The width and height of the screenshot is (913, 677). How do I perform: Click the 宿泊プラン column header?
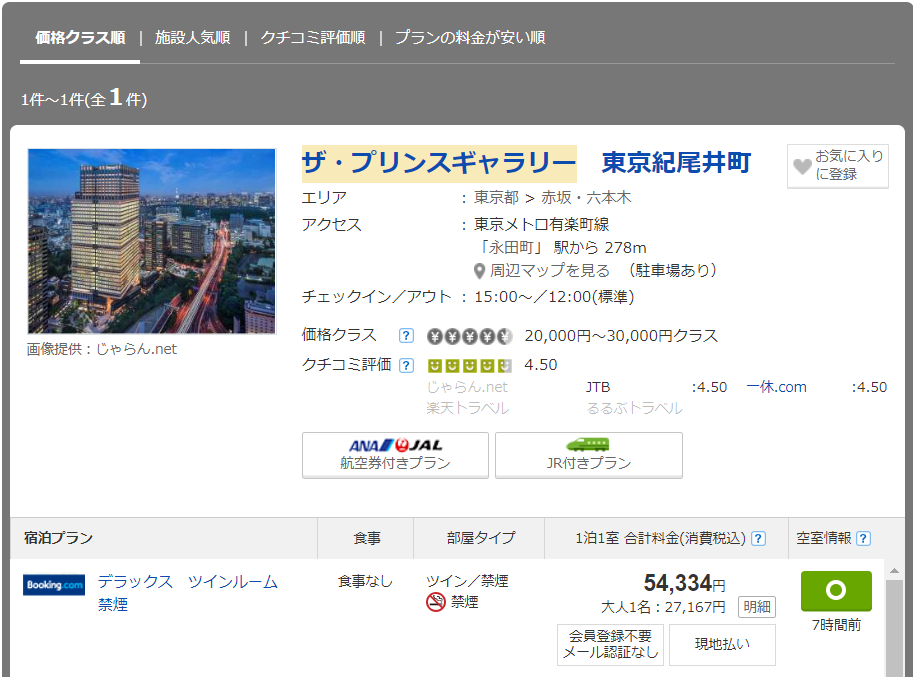pyautogui.click(x=58, y=538)
